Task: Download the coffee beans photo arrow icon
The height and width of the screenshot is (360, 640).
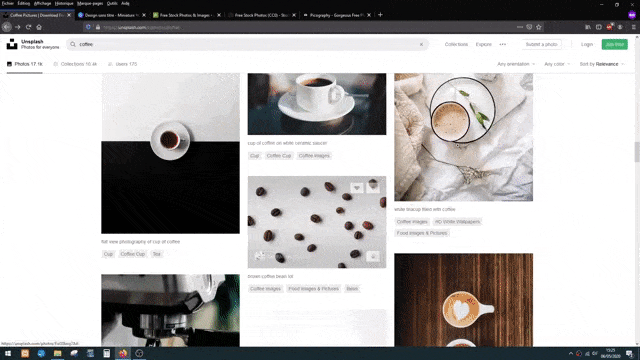Action: [x=373, y=256]
